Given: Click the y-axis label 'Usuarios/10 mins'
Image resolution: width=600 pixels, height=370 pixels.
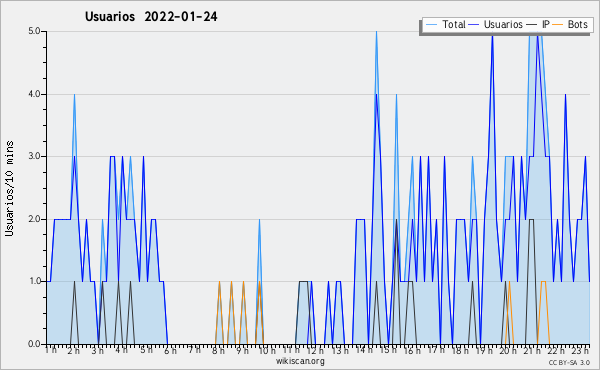Looking at the screenshot, I should point(9,188).
